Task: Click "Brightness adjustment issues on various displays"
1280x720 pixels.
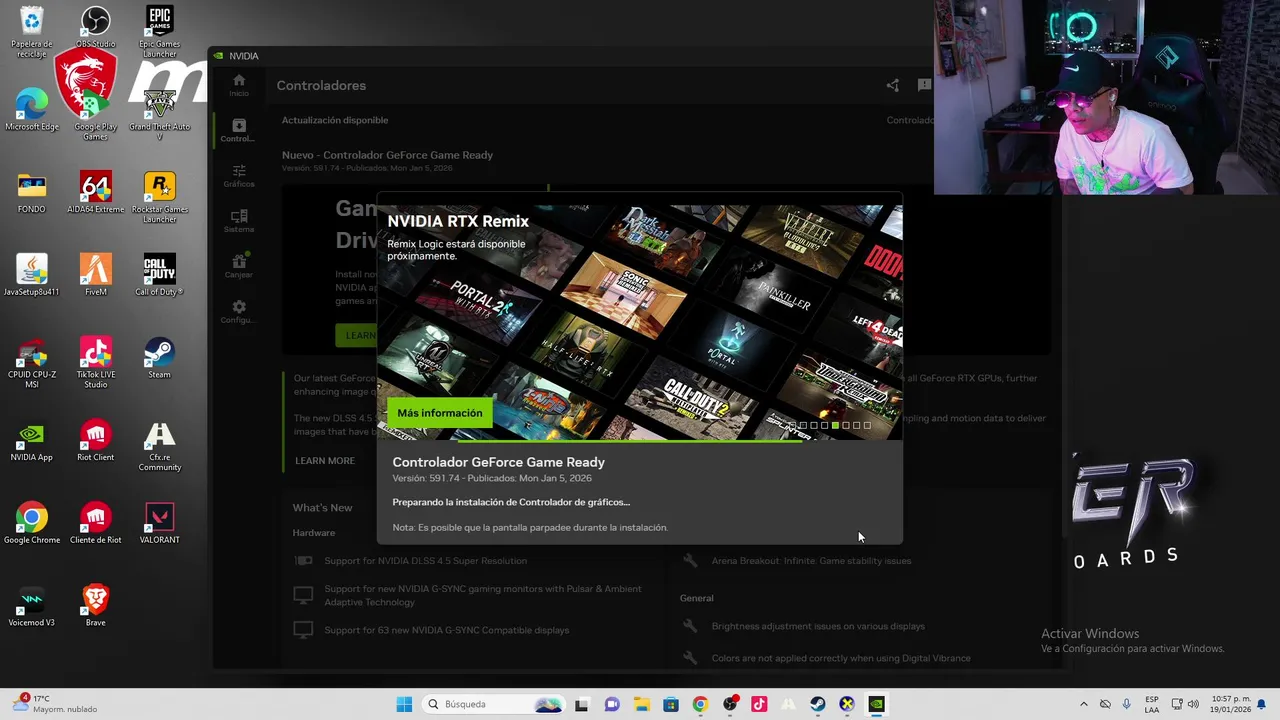Action: 818,626
